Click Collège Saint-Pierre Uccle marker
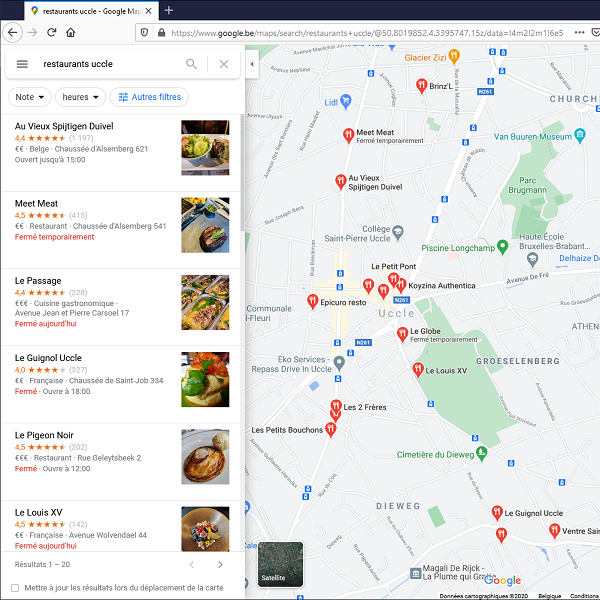600x600 pixels. click(x=398, y=232)
